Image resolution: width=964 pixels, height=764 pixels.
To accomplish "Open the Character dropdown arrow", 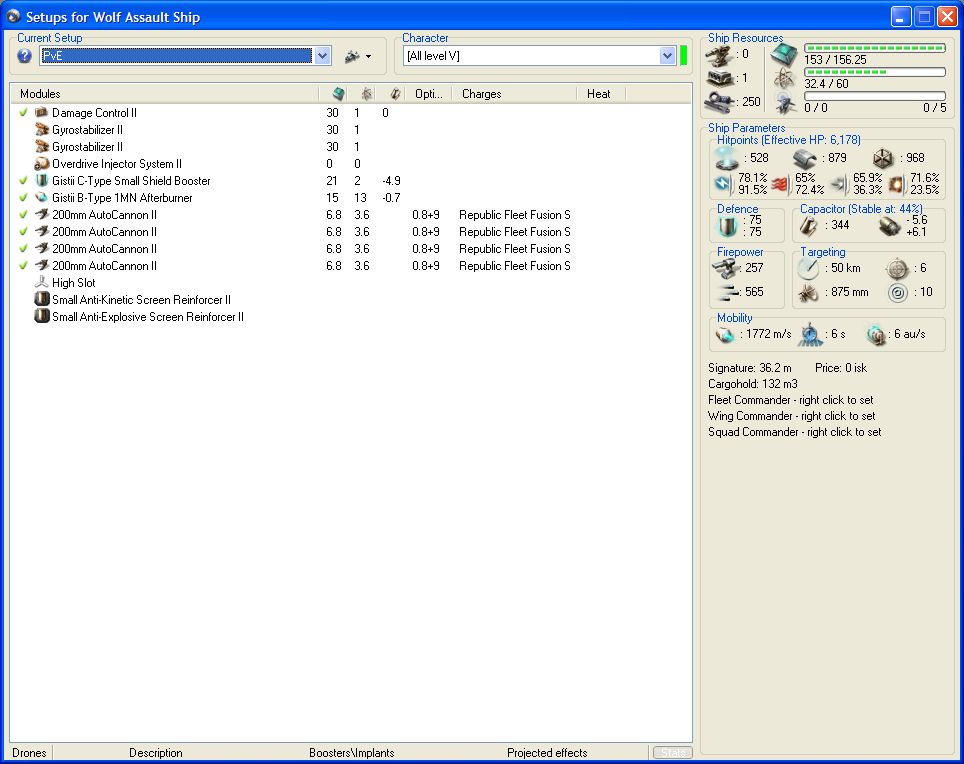I will point(668,56).
